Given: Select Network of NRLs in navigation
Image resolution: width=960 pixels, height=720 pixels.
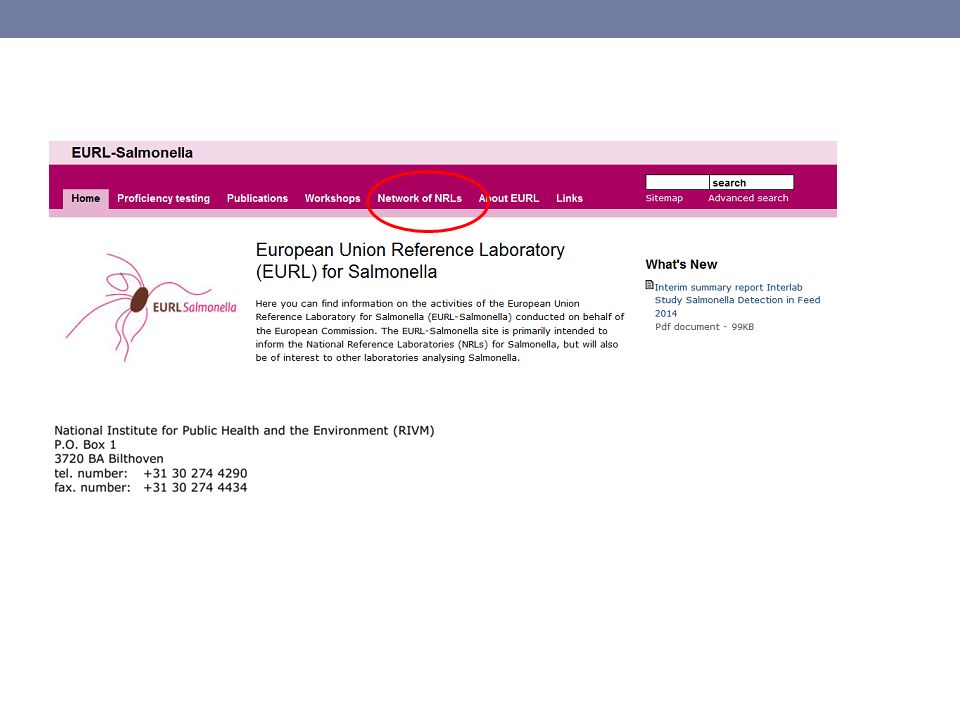Looking at the screenshot, I should (419, 198).
